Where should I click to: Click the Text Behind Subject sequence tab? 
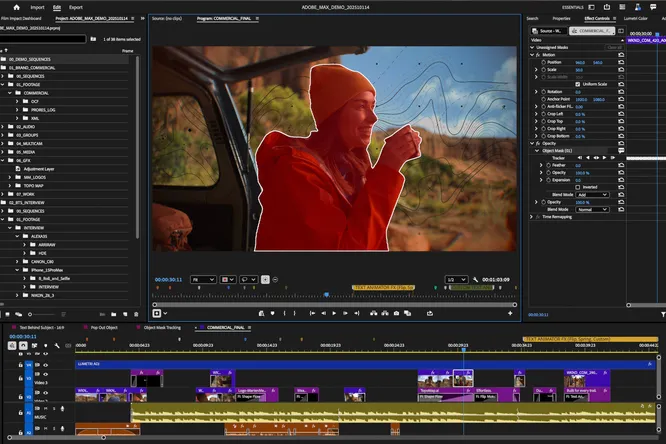click(x=43, y=327)
